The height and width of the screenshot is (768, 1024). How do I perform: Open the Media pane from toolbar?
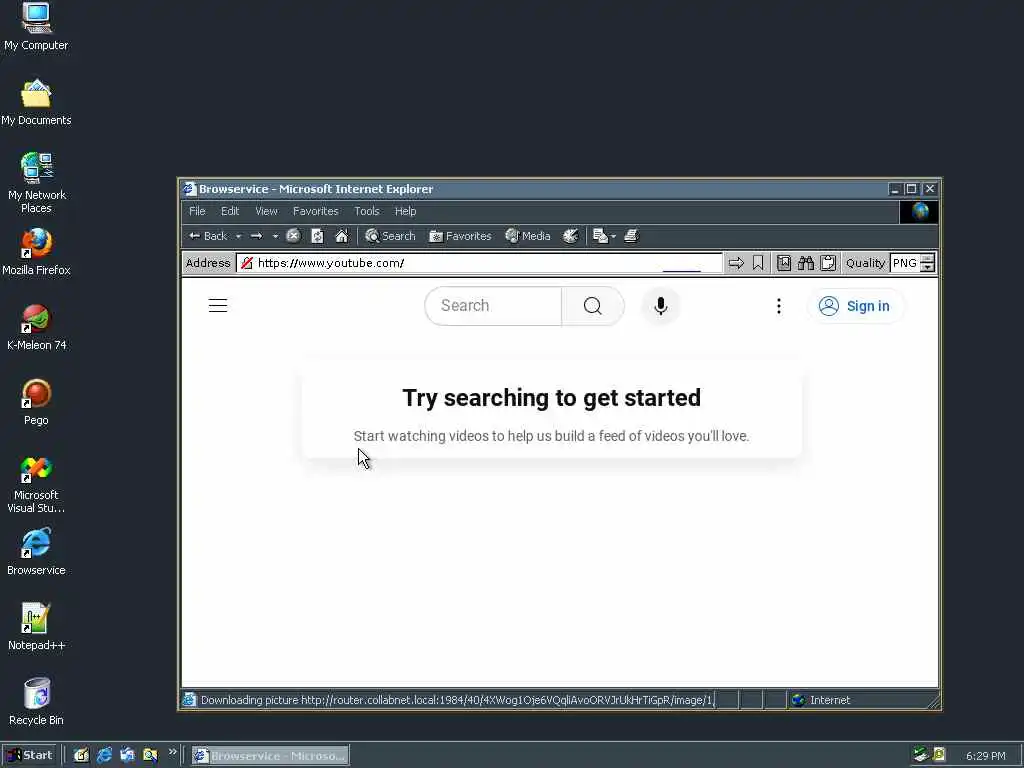point(528,236)
